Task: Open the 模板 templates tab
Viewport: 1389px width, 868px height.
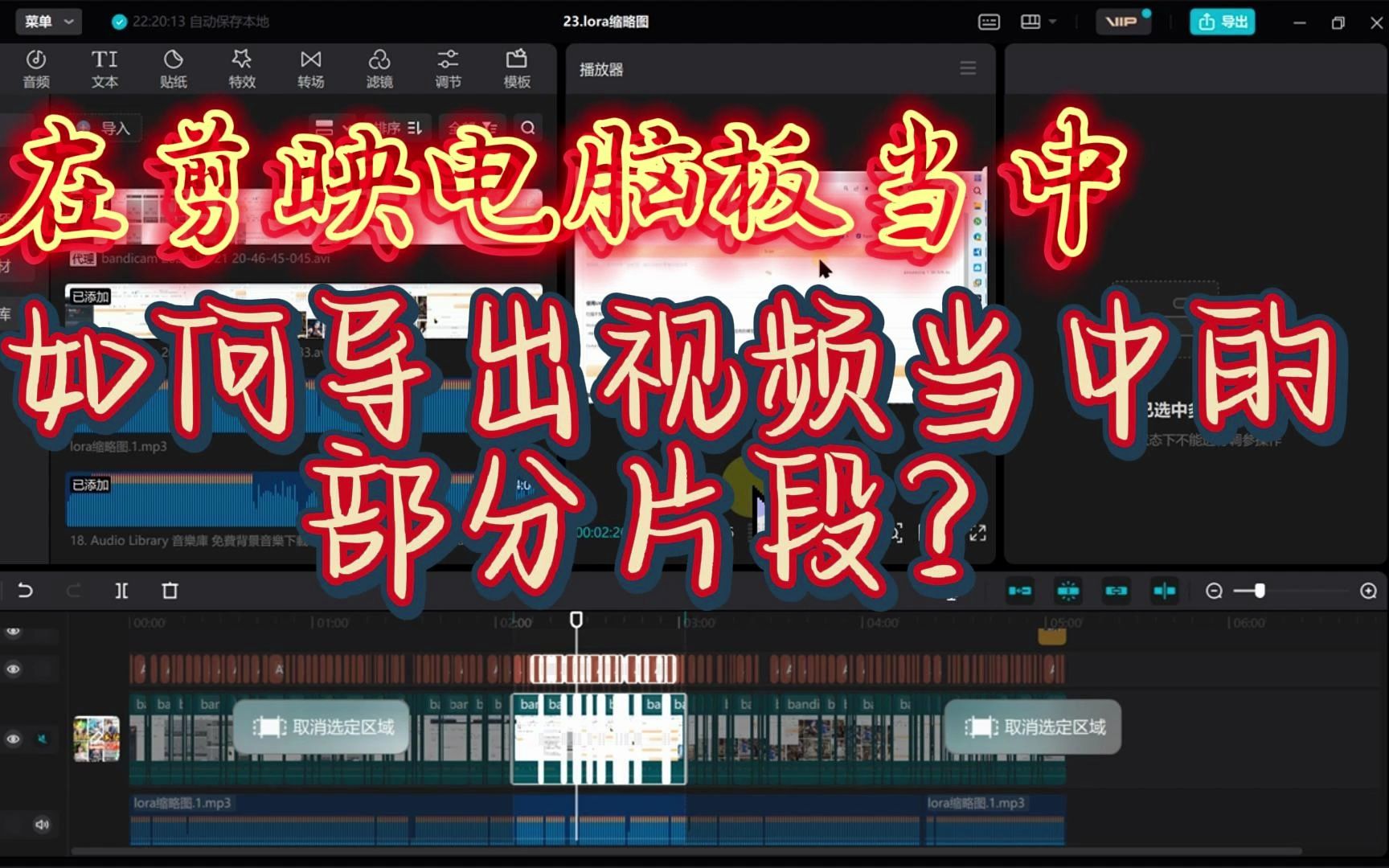Action: pos(517,69)
